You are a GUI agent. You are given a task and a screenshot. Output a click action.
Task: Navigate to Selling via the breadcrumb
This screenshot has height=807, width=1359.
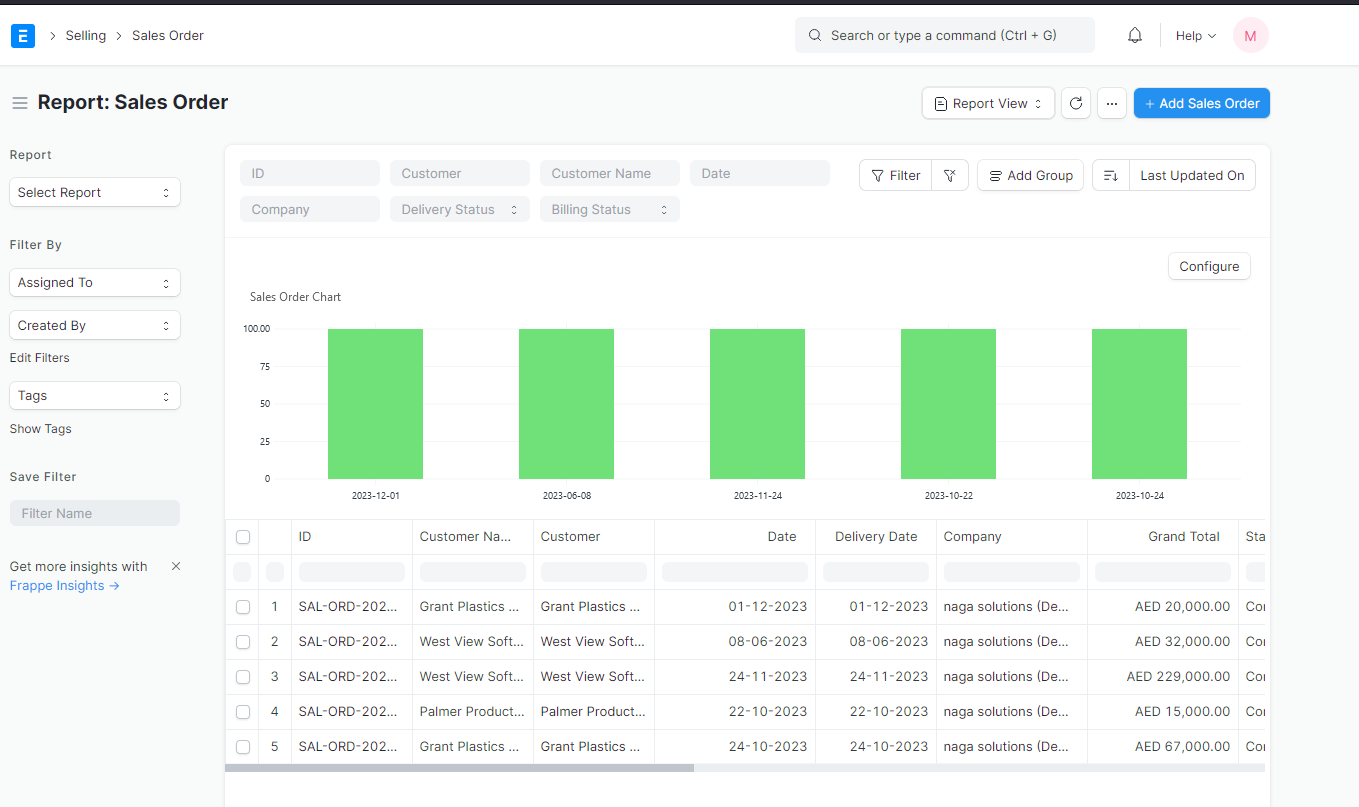click(x=86, y=35)
